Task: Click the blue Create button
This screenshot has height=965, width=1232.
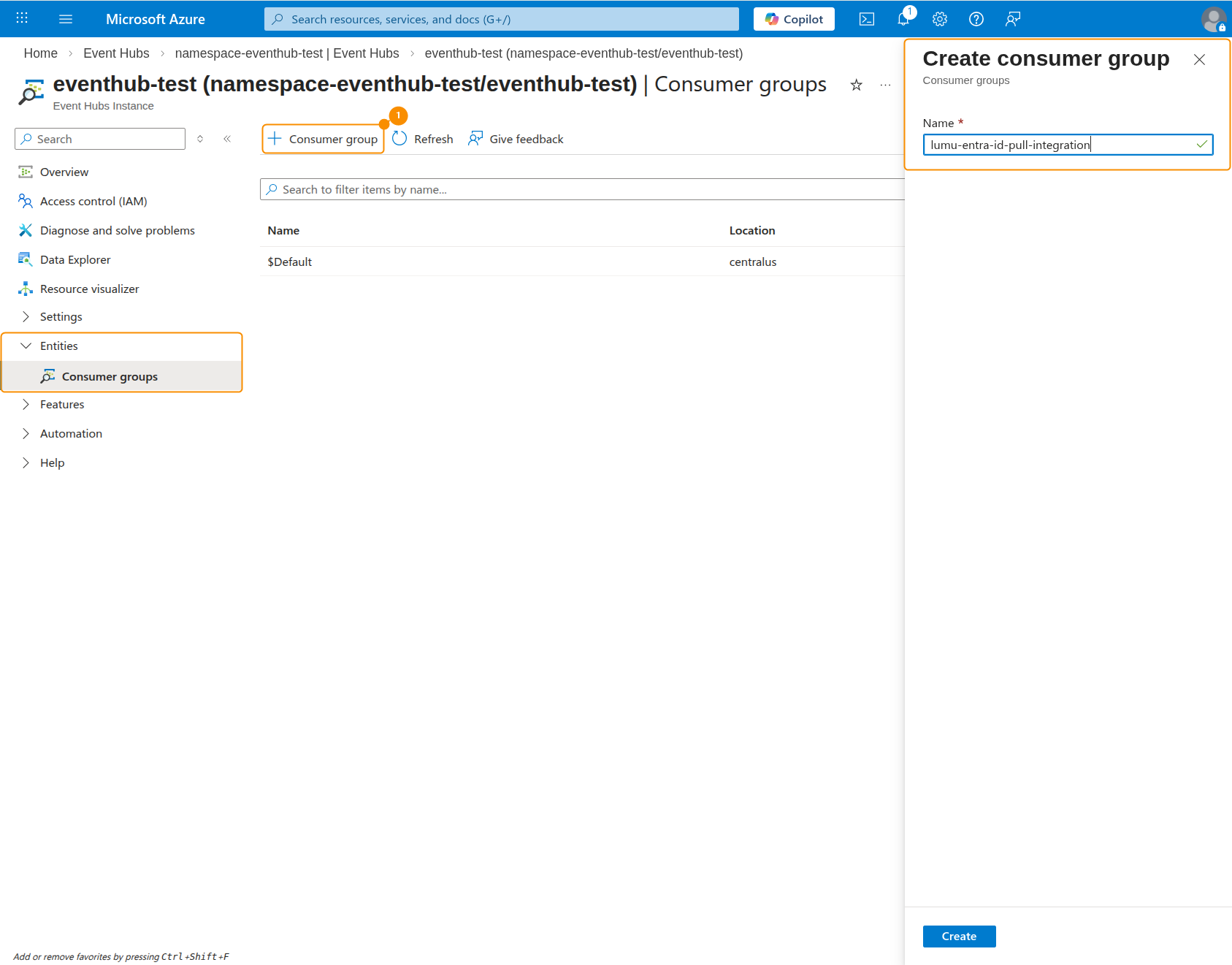Action: pos(958,936)
